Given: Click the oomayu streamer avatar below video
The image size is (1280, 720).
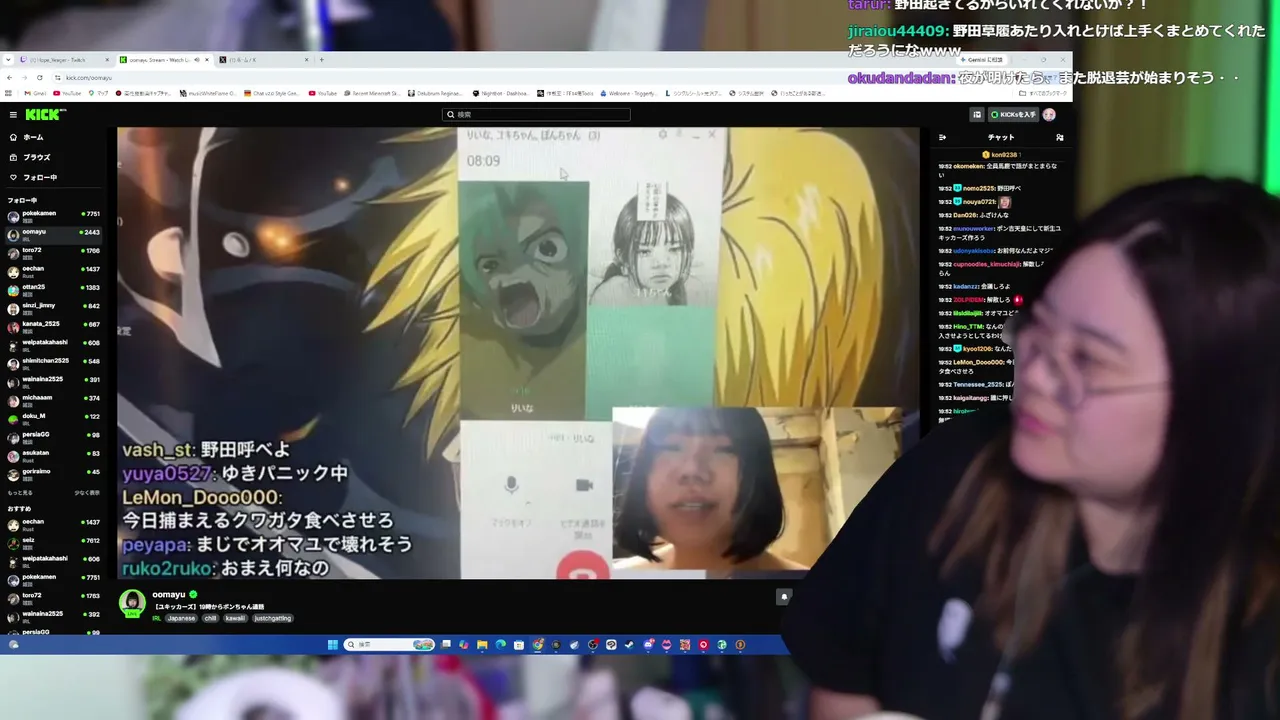Looking at the screenshot, I should click(x=133, y=603).
